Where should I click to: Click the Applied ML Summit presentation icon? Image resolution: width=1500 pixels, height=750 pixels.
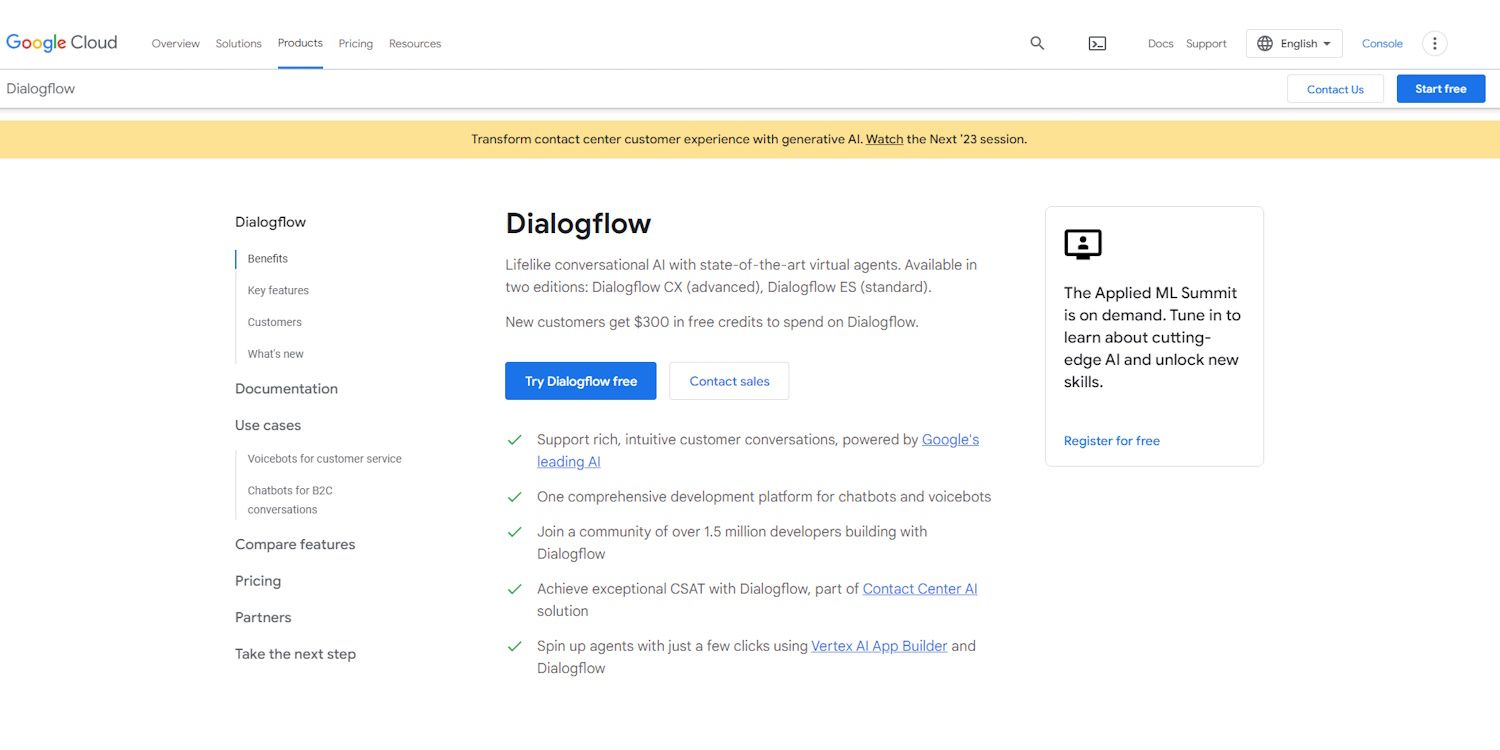pyautogui.click(x=1082, y=244)
